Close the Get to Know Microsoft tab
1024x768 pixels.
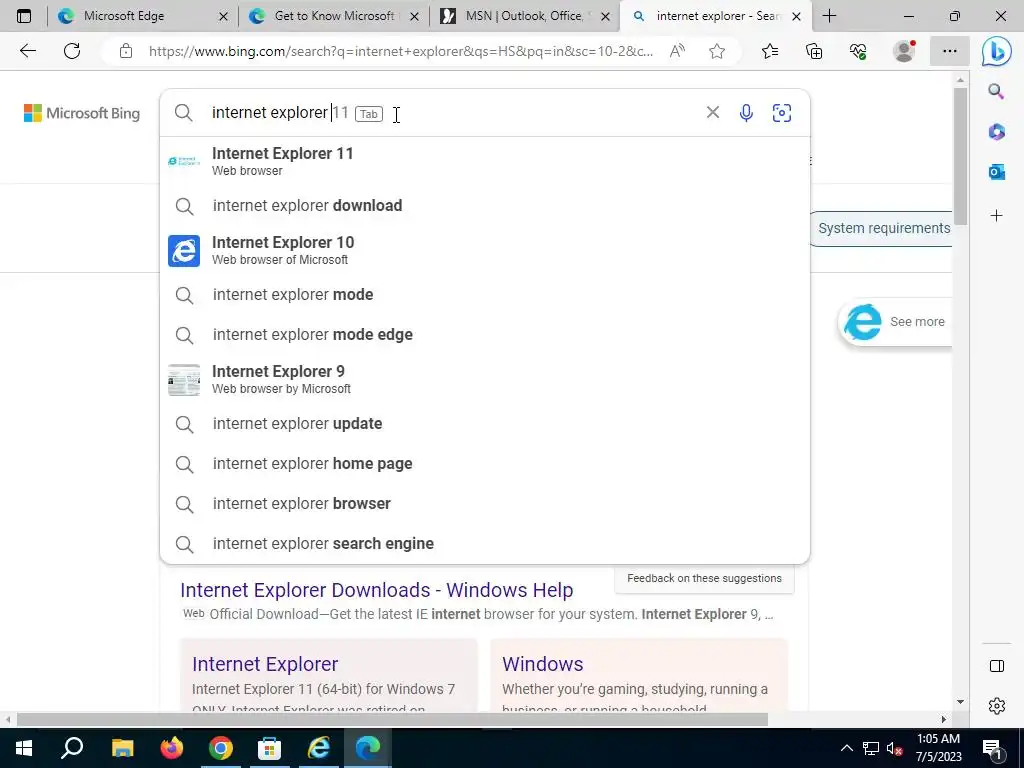tap(414, 16)
